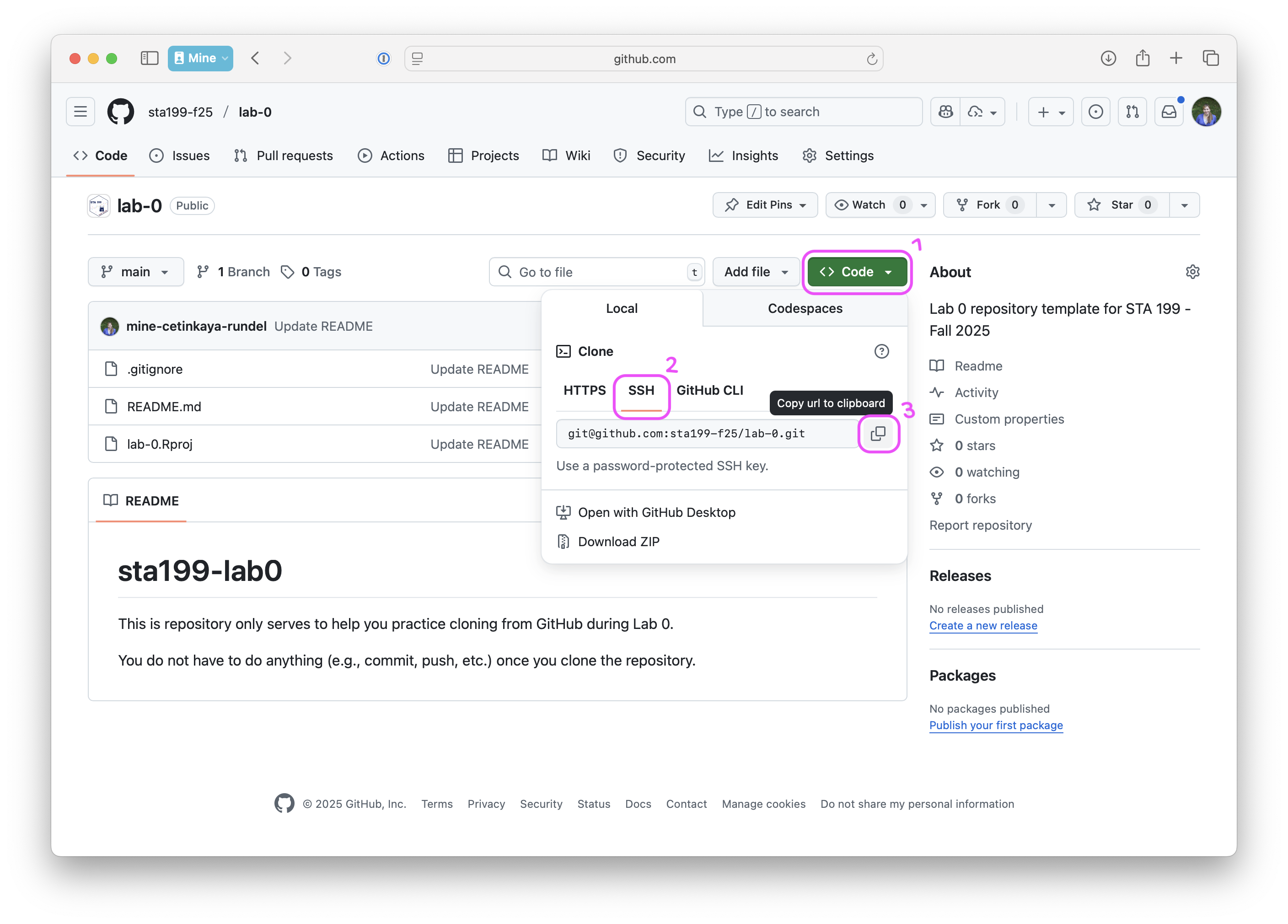
Task: Open GitHub Copilot
Action: pyautogui.click(x=945, y=111)
